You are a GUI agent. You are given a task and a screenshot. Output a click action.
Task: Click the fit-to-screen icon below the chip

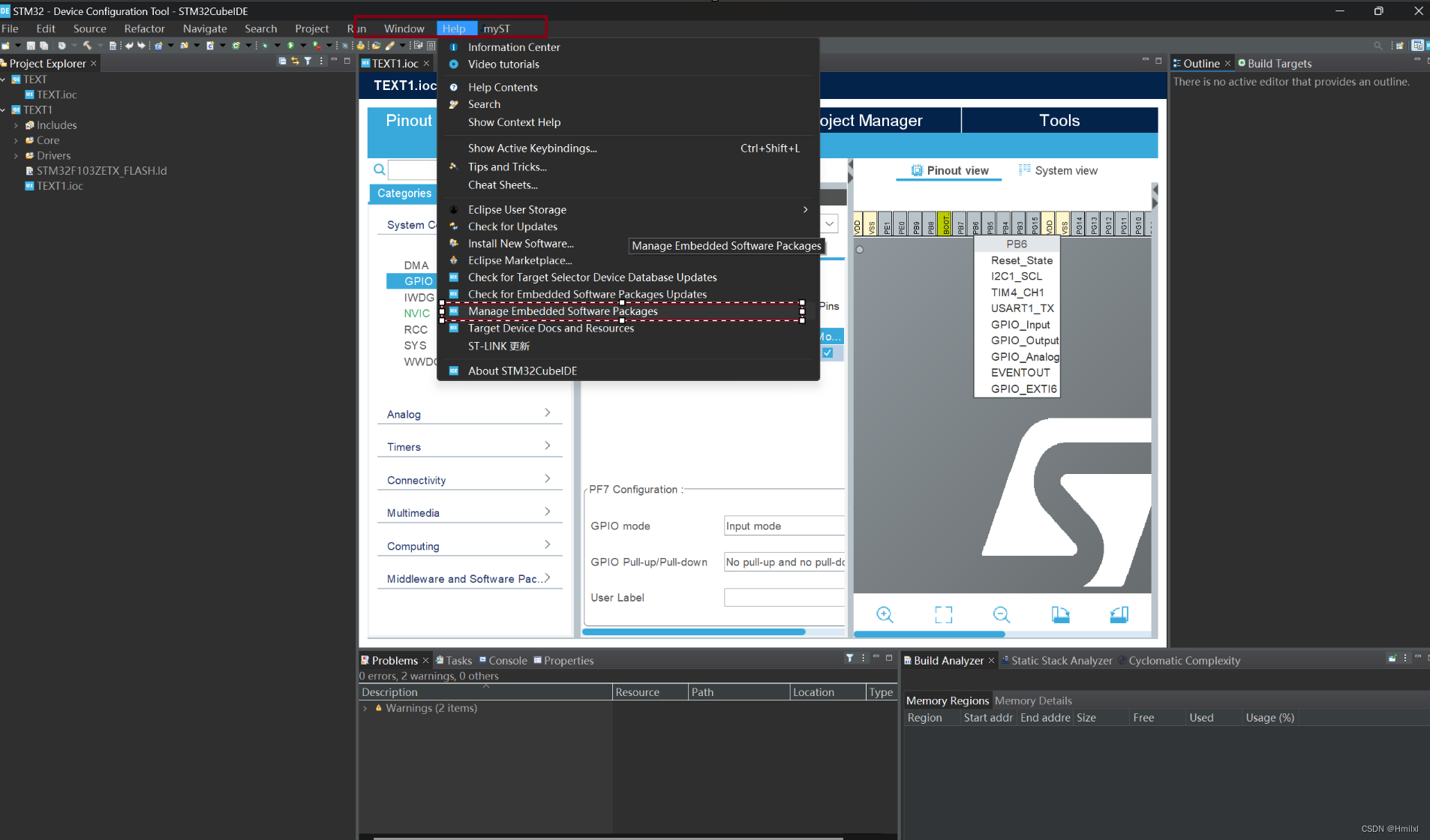943,615
